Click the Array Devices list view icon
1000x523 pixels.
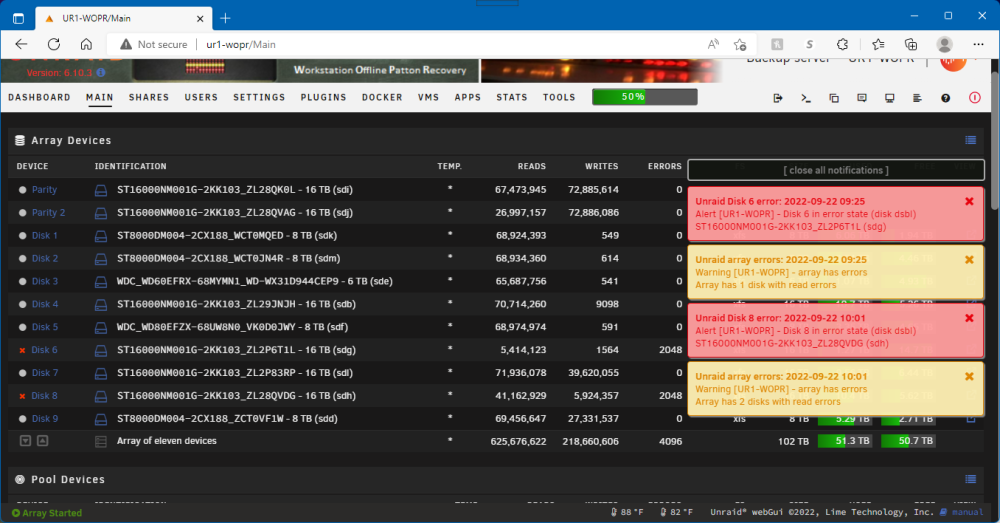[971, 140]
